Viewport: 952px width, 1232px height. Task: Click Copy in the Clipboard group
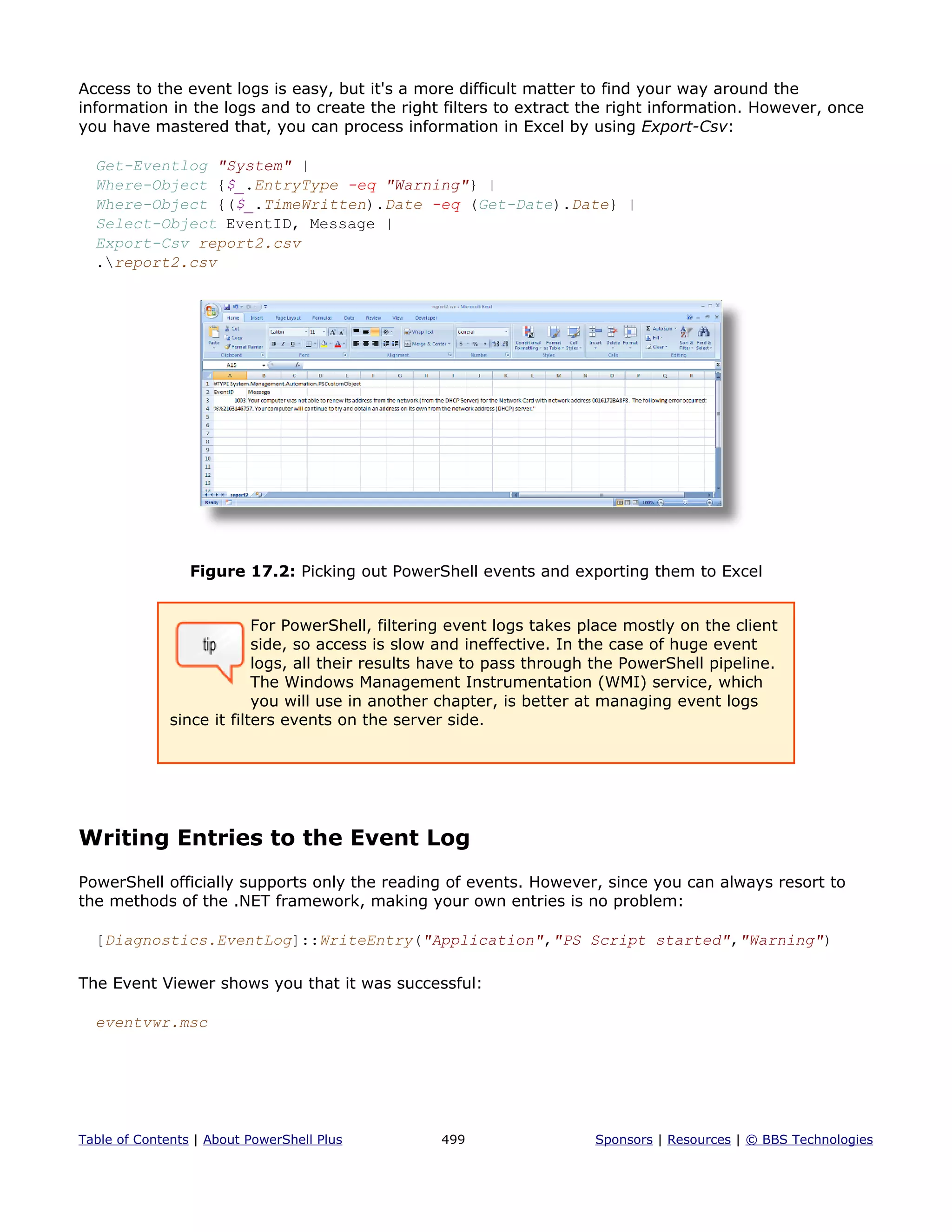point(233,338)
